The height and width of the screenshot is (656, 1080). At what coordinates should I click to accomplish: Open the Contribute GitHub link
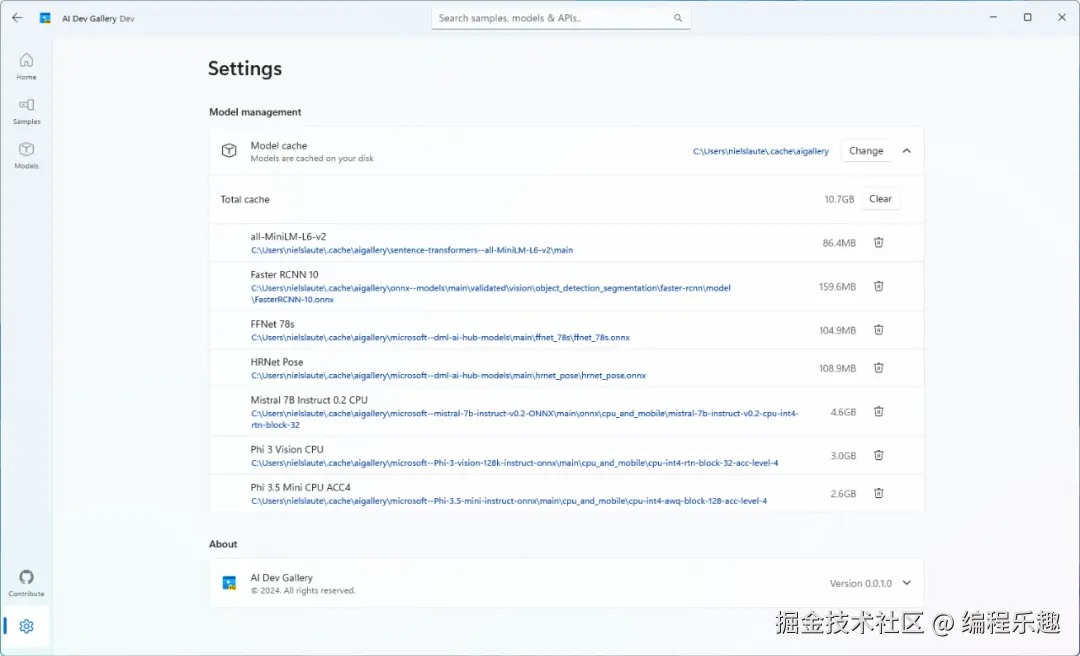click(26, 583)
